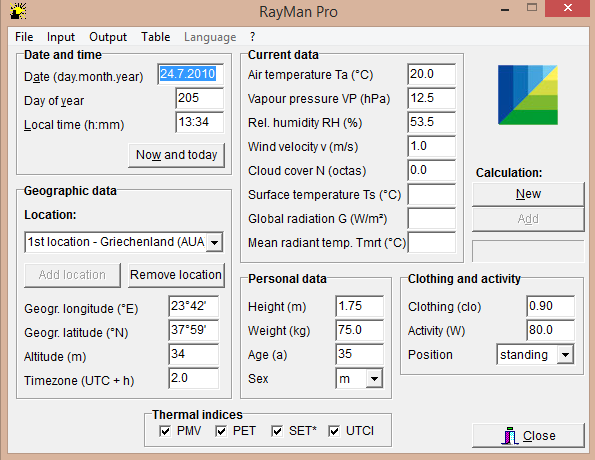Open the Table menu
The image size is (595, 460).
(156, 37)
